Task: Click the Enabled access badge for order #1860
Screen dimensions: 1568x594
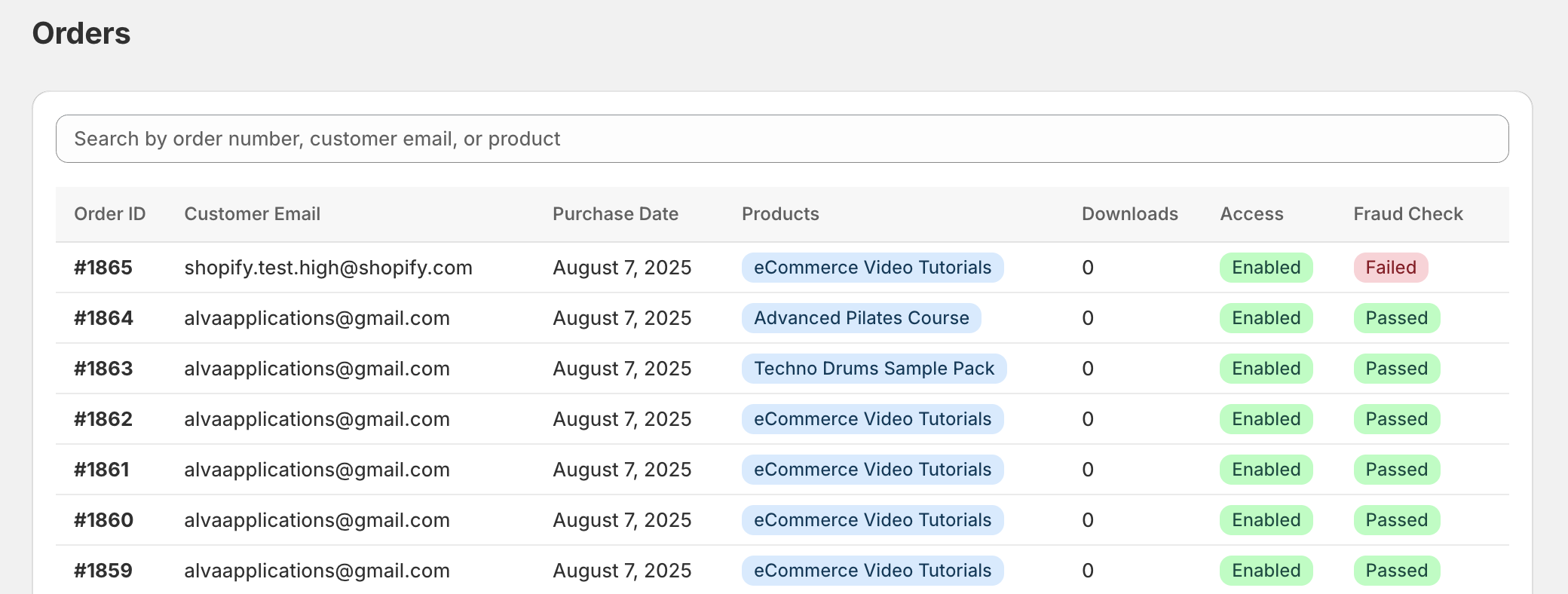Action: [1266, 520]
